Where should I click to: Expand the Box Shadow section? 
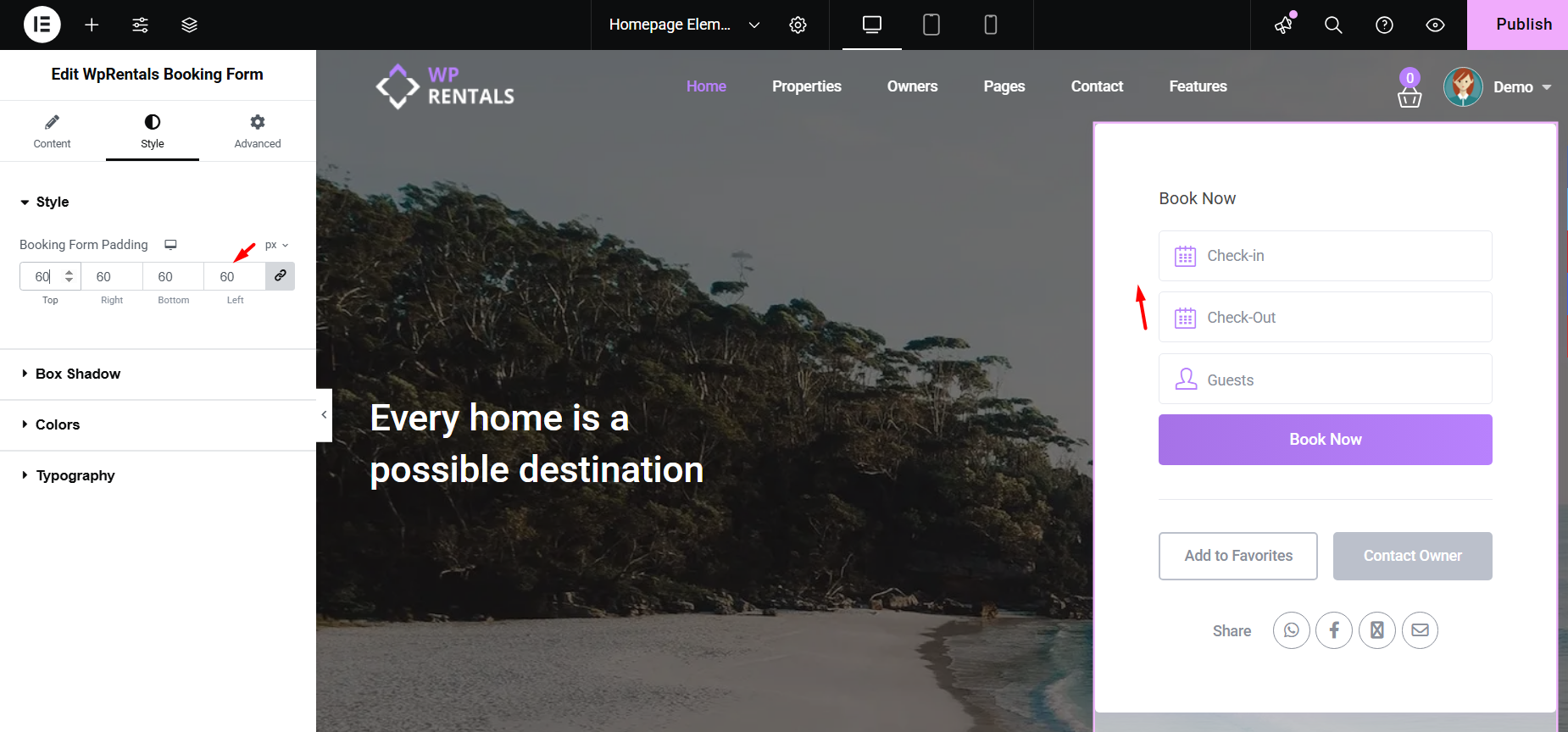click(x=78, y=374)
